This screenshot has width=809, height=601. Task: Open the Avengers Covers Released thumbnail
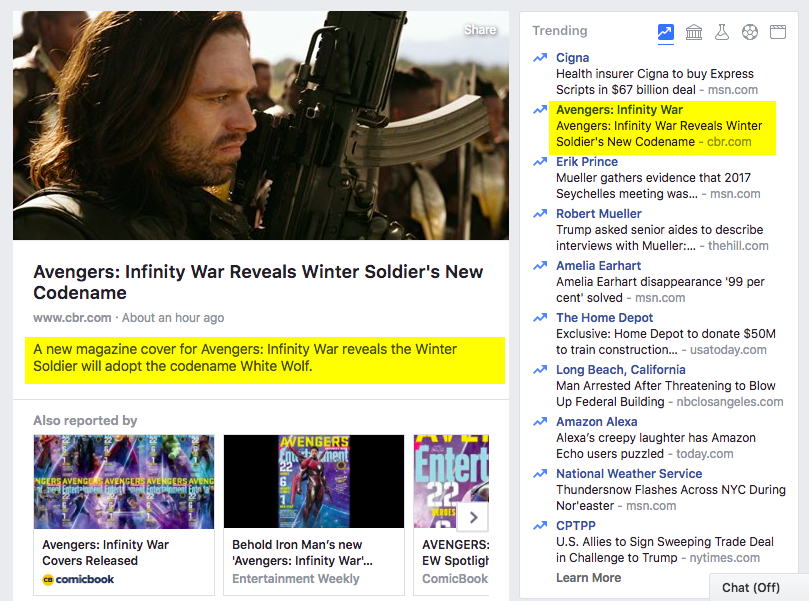[123, 481]
